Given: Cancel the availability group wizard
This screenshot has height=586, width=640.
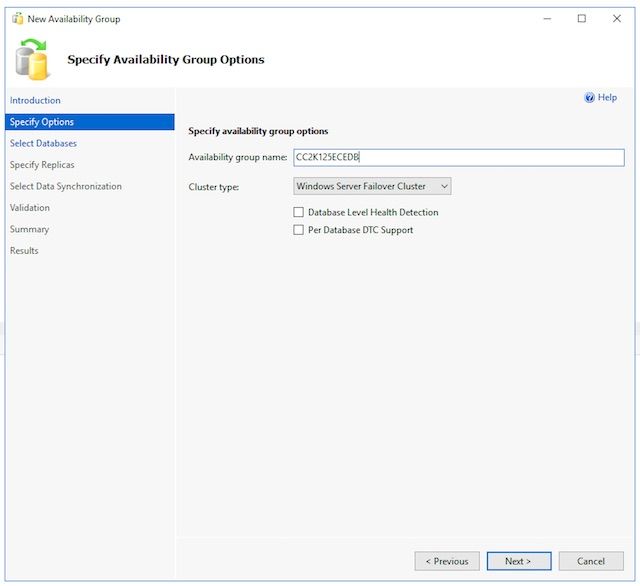Looking at the screenshot, I should (591, 561).
